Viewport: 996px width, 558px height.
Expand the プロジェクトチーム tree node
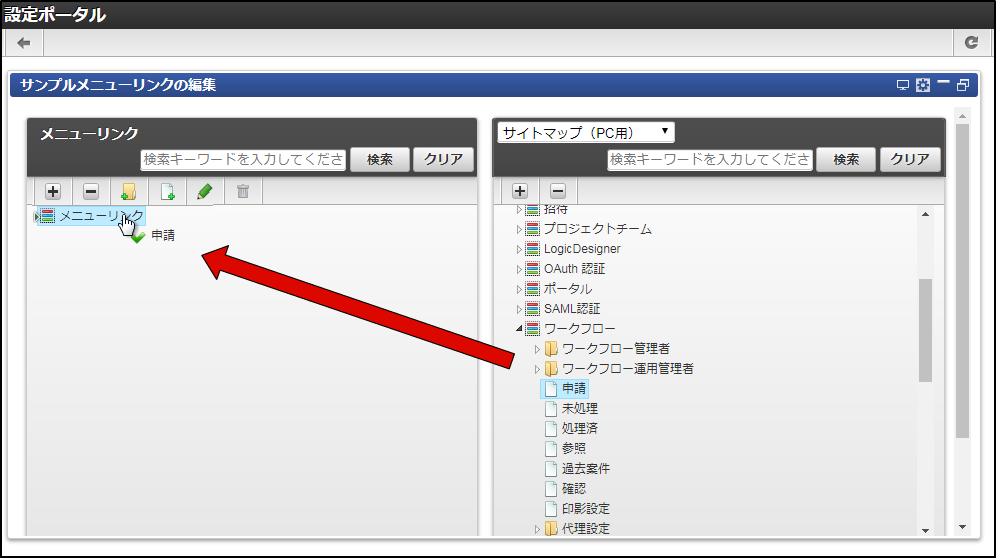[518, 229]
